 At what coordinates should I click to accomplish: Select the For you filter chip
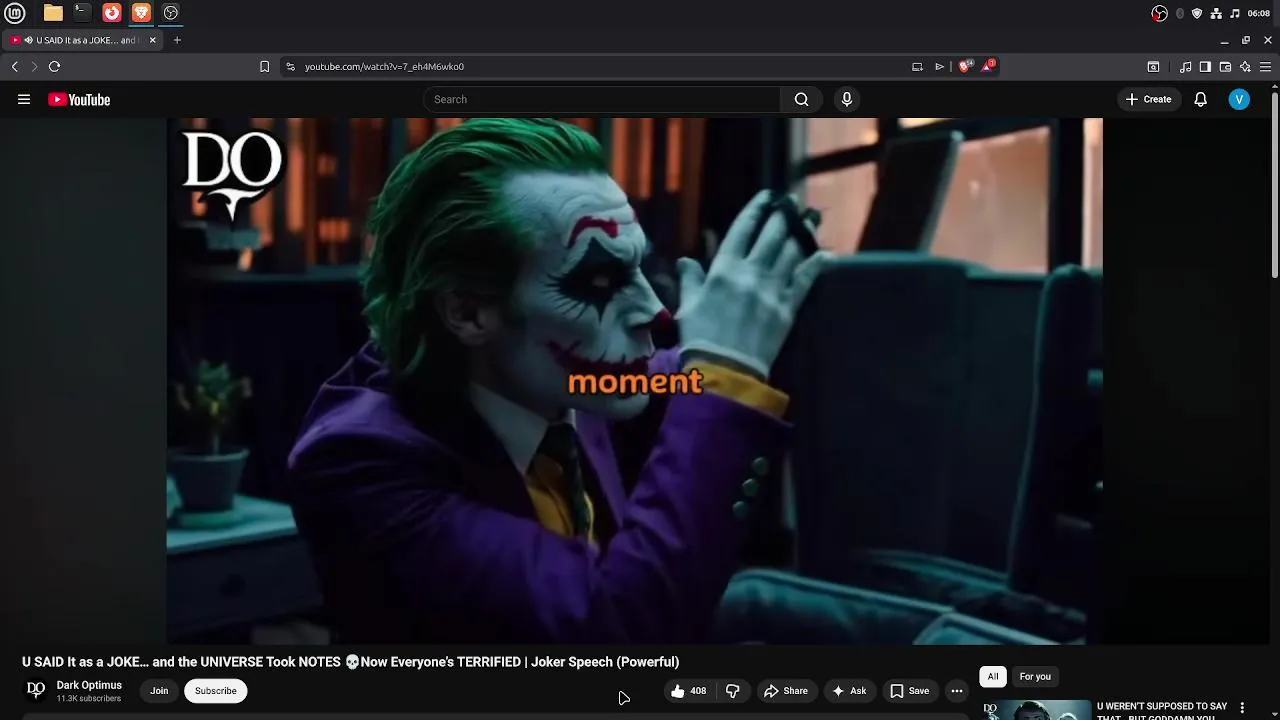tap(1035, 677)
